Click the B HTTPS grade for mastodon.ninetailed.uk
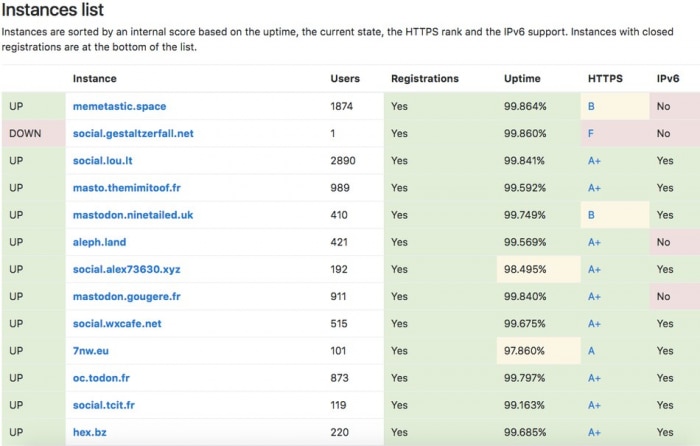The height and width of the screenshot is (446, 700). (x=591, y=215)
